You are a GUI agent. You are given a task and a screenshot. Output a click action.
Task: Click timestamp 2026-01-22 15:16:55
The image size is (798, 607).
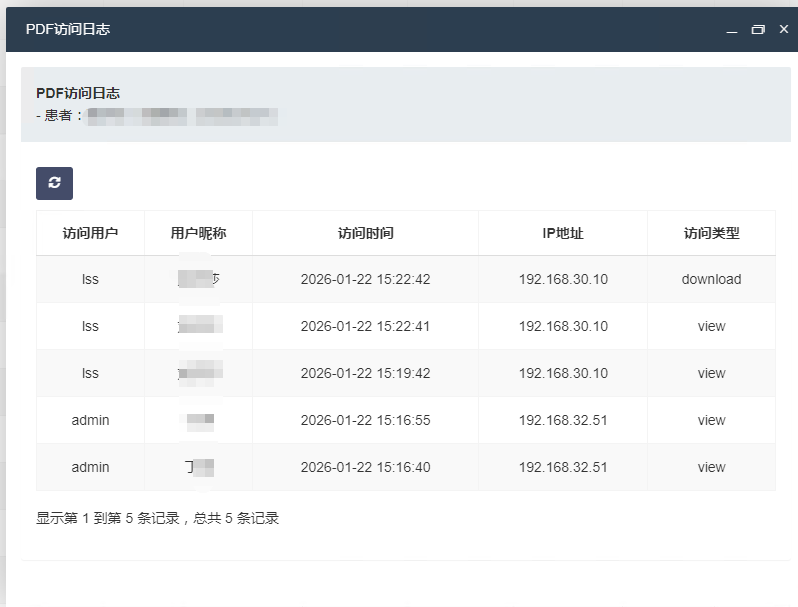click(x=365, y=420)
